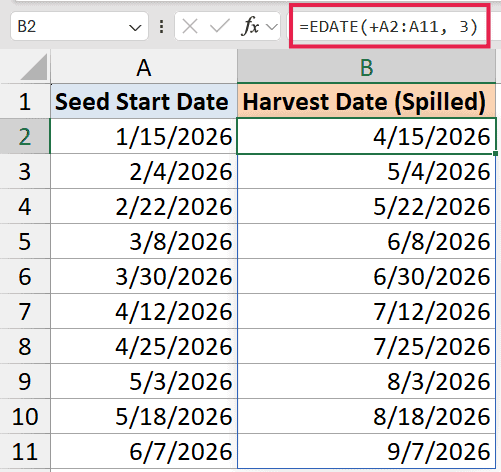Select the cell containing 9/7/2026

[x=366, y=451]
